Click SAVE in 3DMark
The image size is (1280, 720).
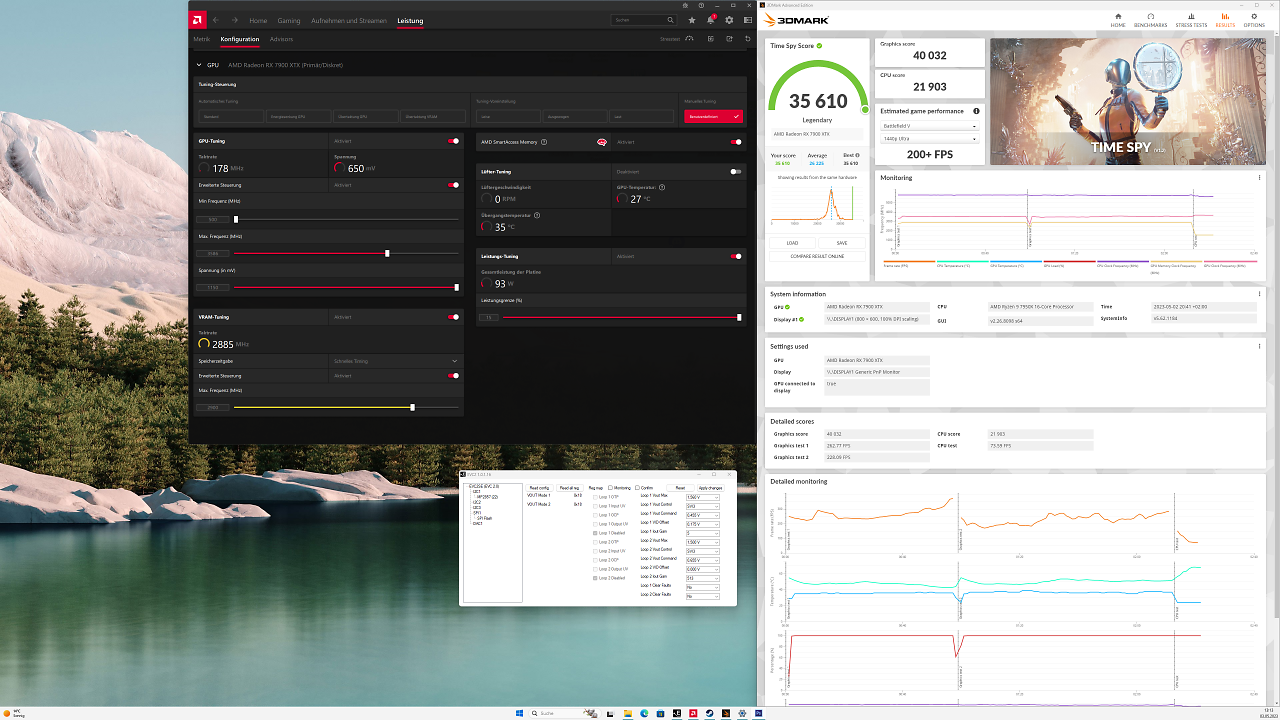[842, 242]
